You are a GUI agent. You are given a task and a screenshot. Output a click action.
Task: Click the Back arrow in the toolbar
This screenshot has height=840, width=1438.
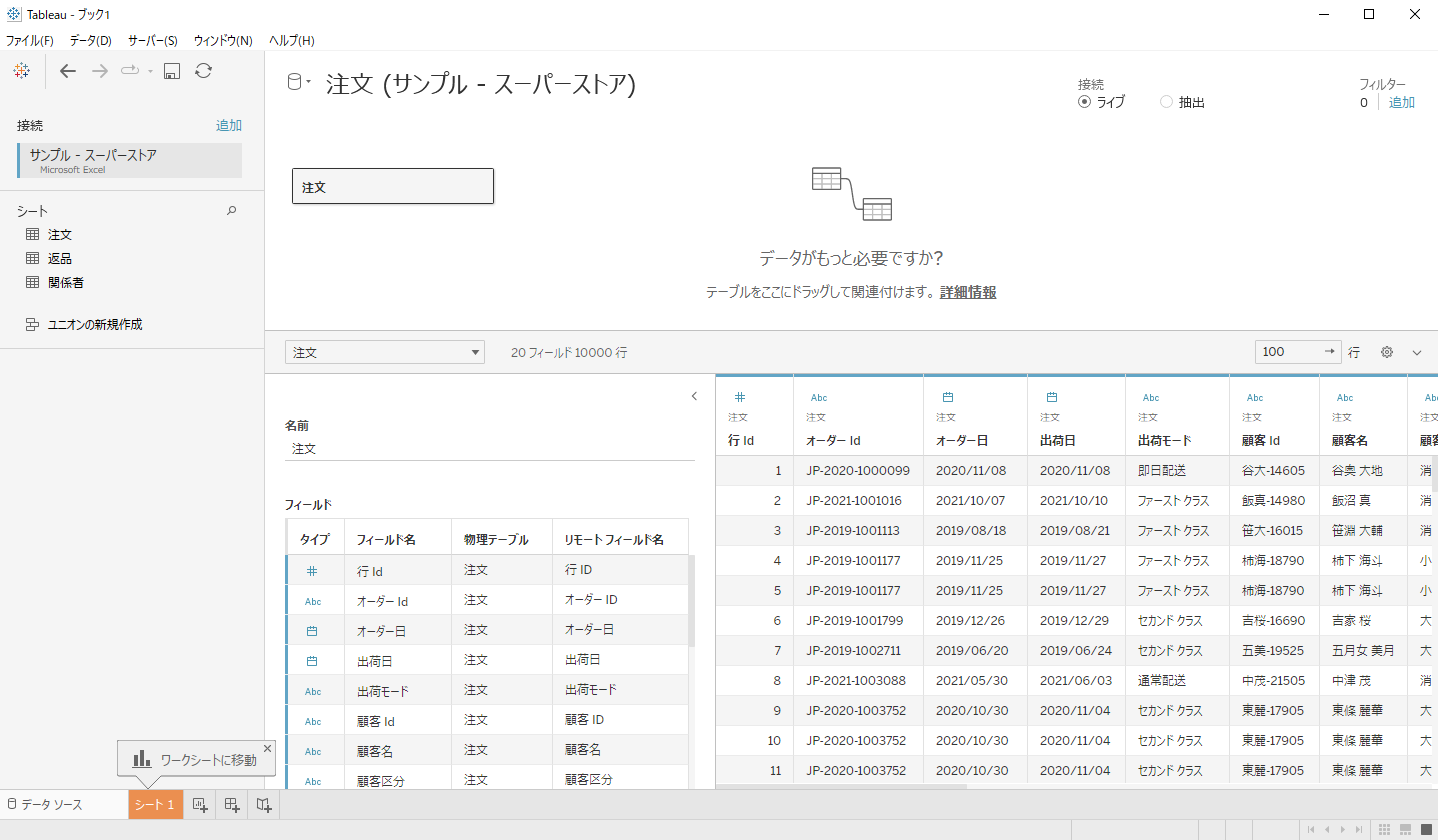click(x=68, y=71)
